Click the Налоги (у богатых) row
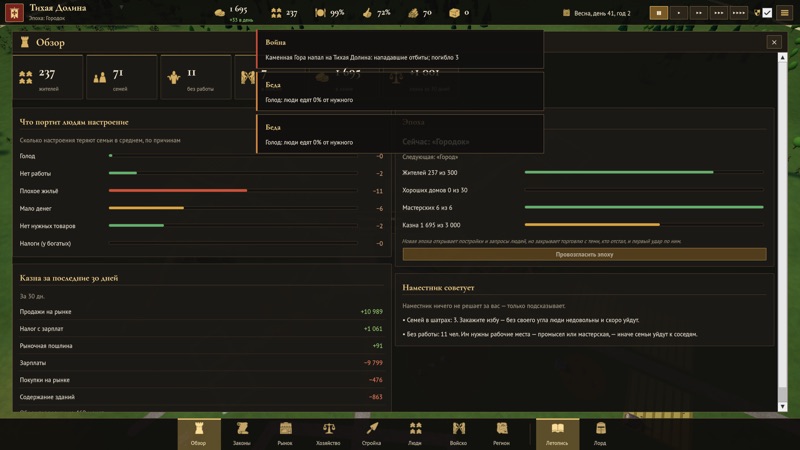This screenshot has height=450, width=800. [201, 243]
